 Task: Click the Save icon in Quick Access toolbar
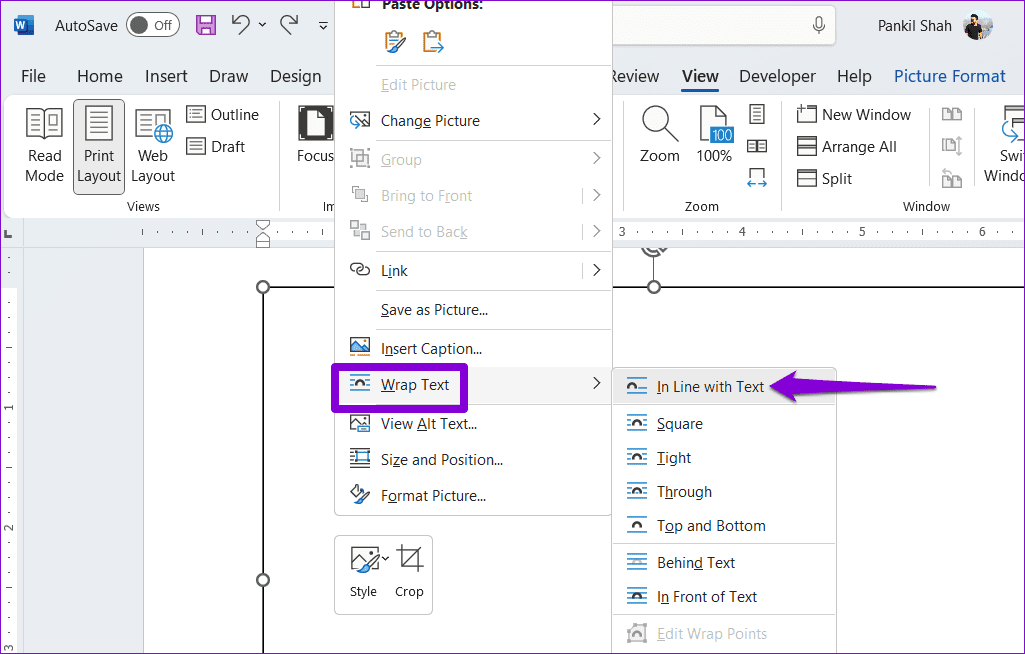tap(205, 25)
